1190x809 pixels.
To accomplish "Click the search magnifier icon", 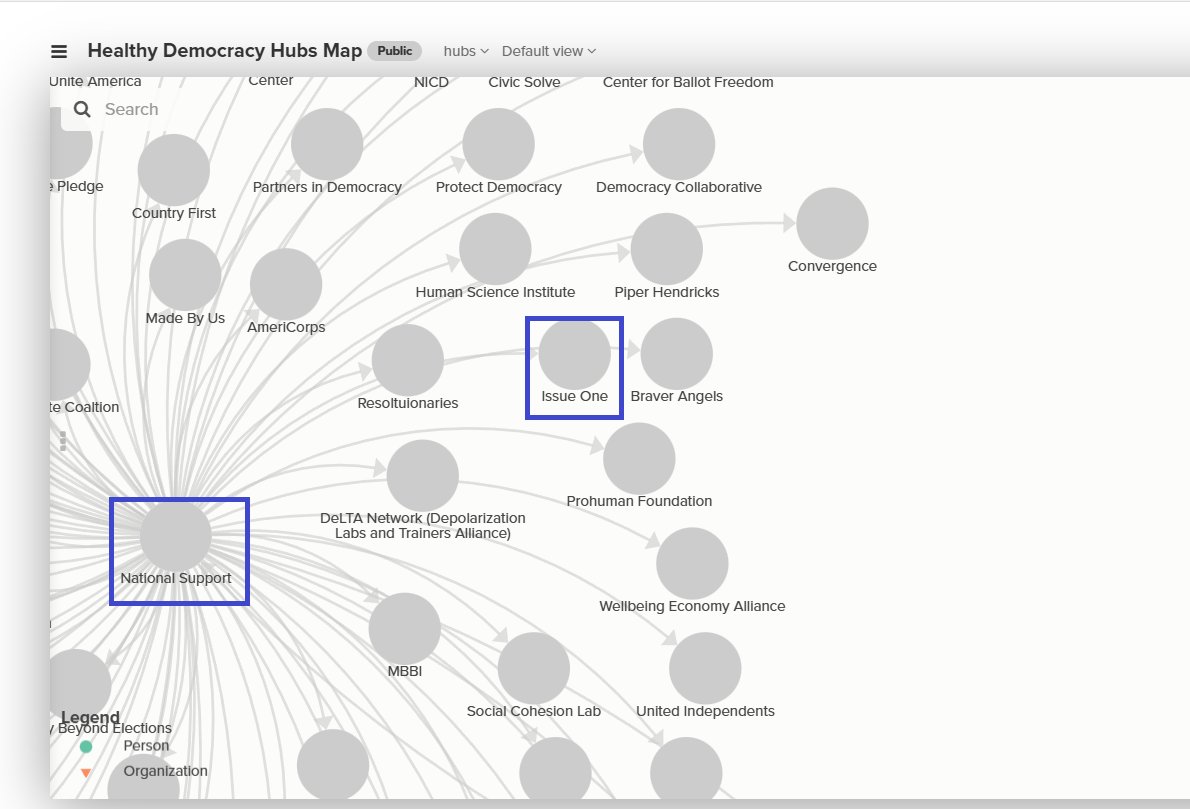I will point(82,109).
